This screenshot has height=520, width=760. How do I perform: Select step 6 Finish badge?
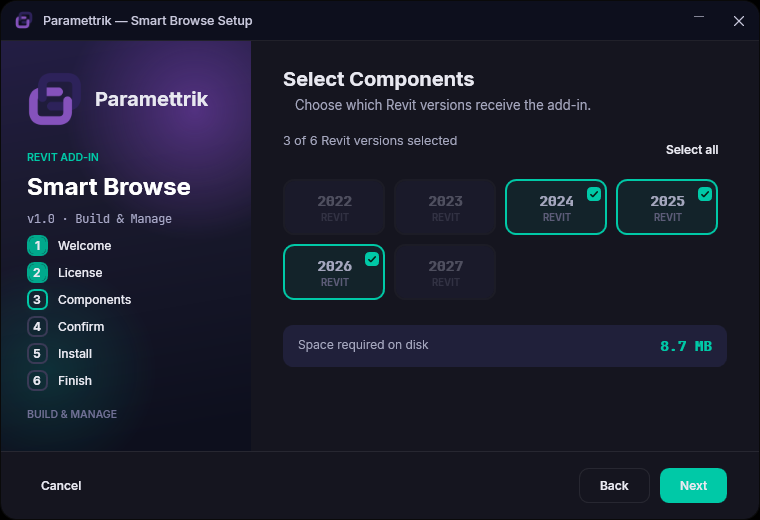(37, 380)
